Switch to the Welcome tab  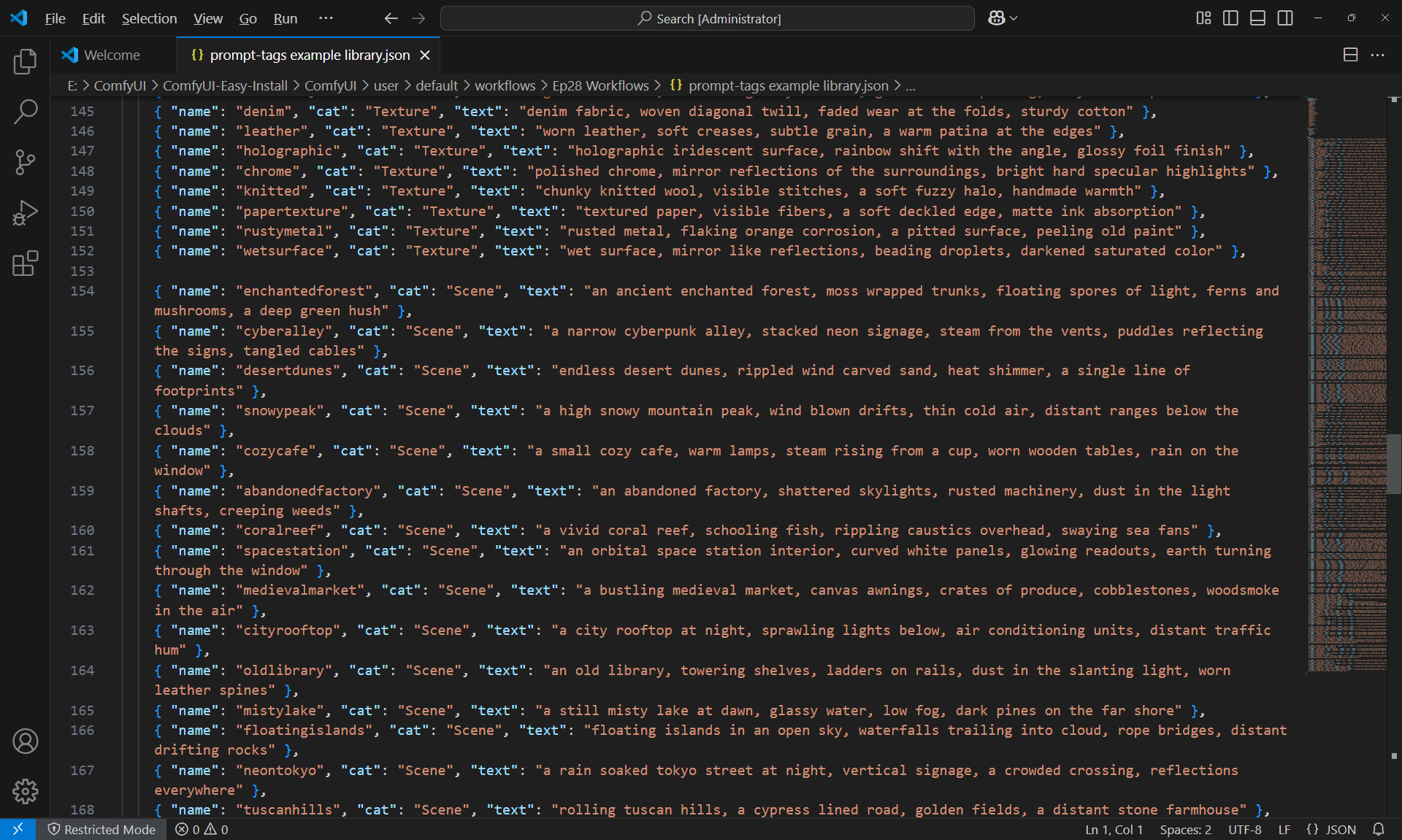[x=113, y=55]
